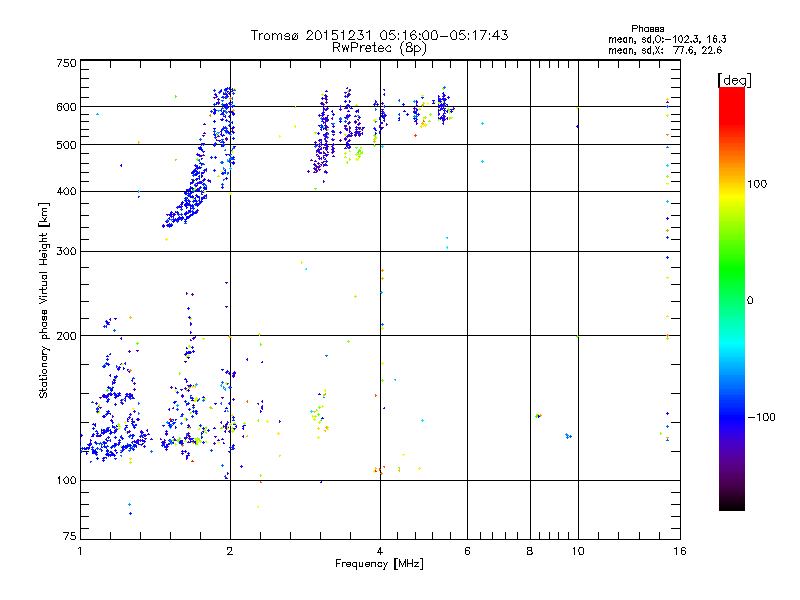Click the plot title 'Tromsø 20151231 05:16:00-05:17:43'

(379, 35)
